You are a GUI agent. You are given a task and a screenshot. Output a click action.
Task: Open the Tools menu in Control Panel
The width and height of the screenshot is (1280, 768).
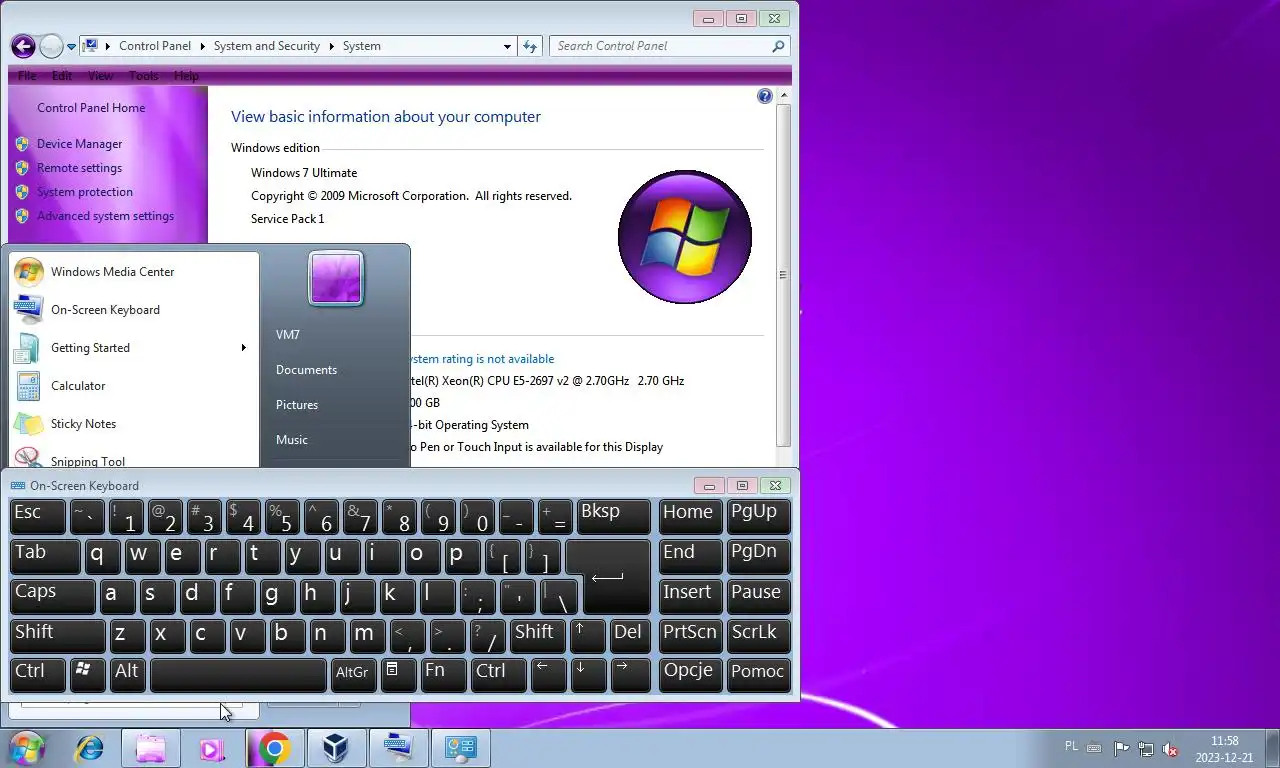coord(143,76)
